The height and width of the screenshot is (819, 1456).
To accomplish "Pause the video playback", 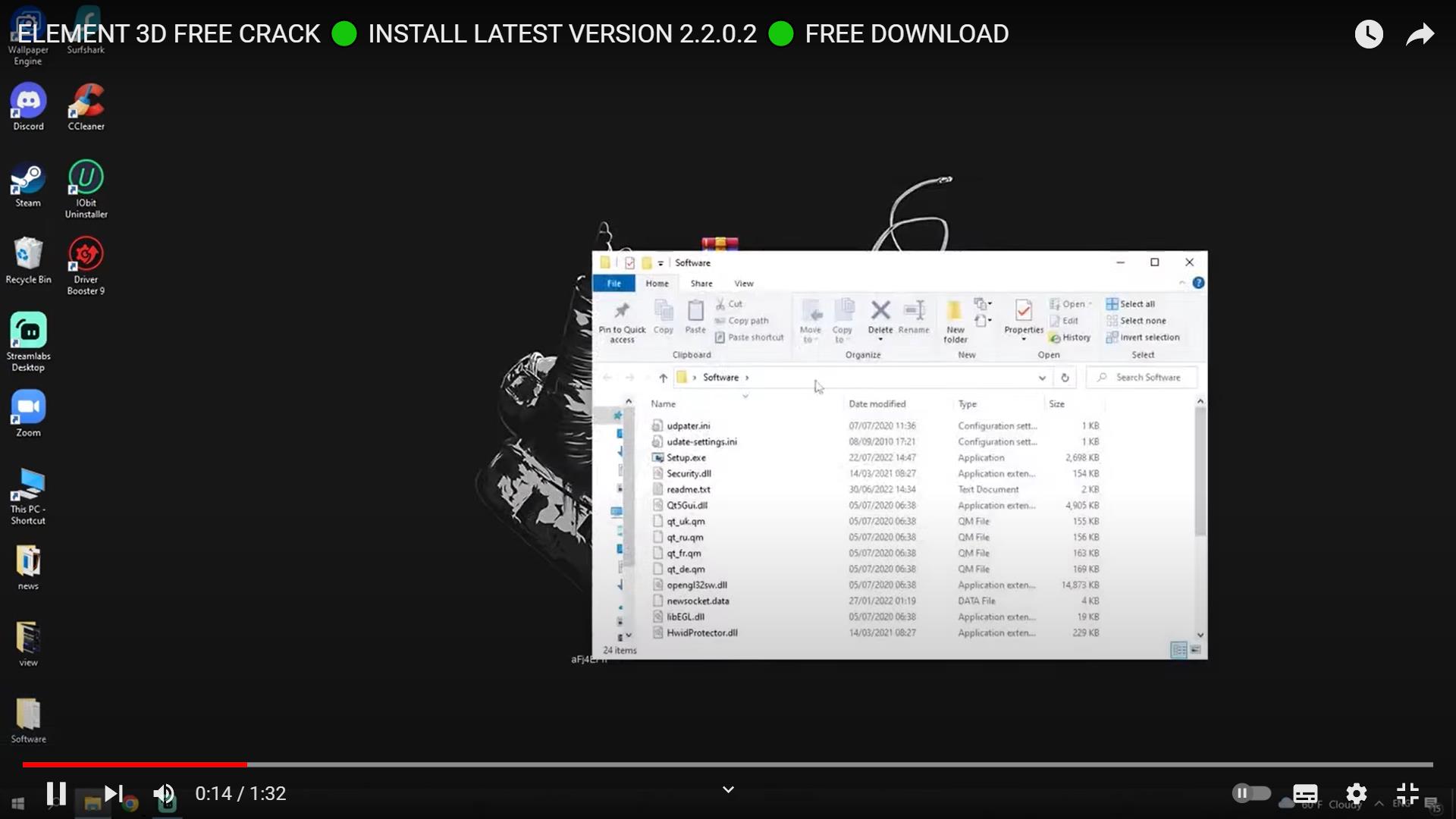I will click(x=56, y=793).
